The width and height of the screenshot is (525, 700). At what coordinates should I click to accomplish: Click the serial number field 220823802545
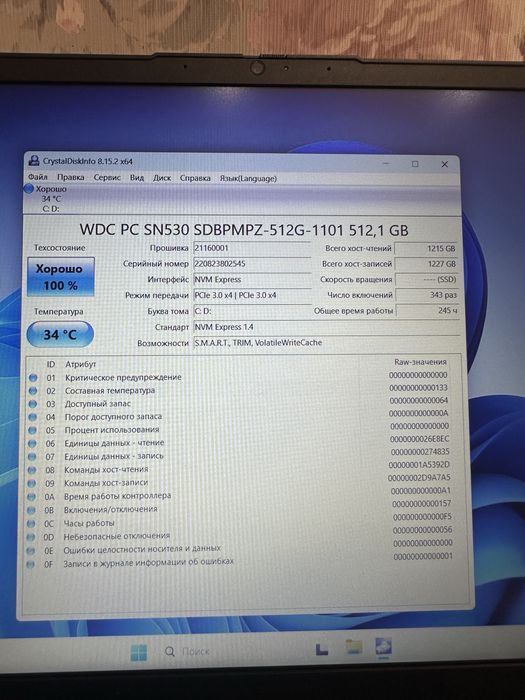(252, 263)
